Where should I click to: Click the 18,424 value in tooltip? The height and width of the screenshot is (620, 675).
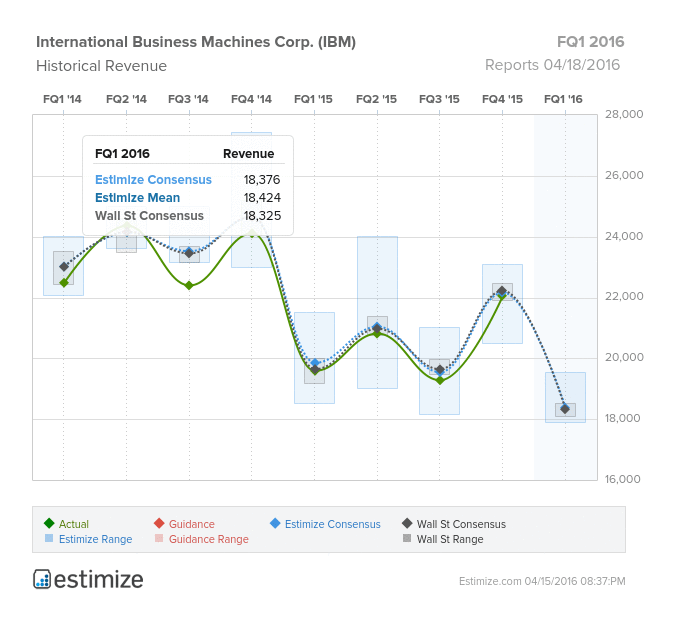(x=262, y=198)
